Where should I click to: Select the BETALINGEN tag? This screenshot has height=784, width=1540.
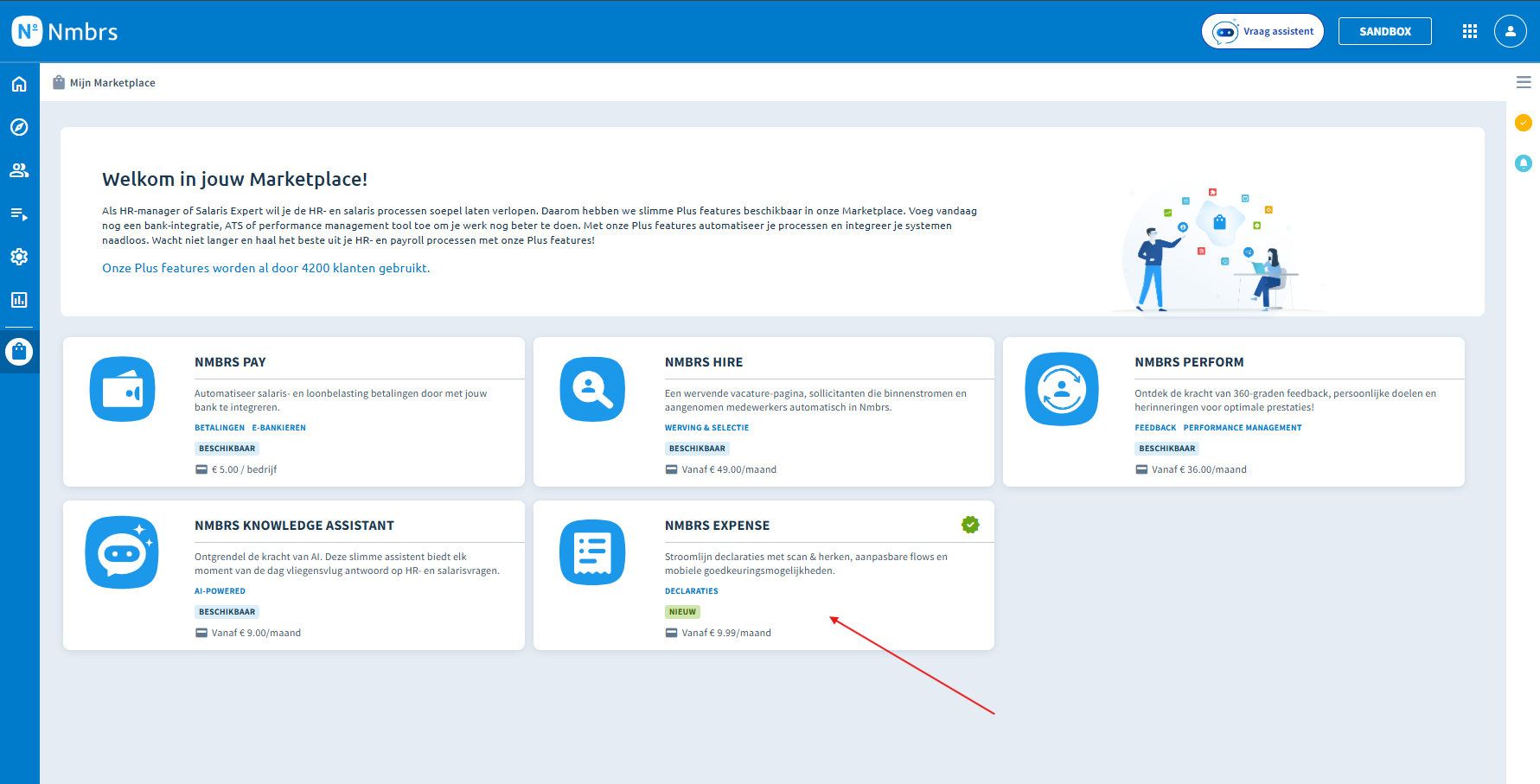click(x=220, y=428)
